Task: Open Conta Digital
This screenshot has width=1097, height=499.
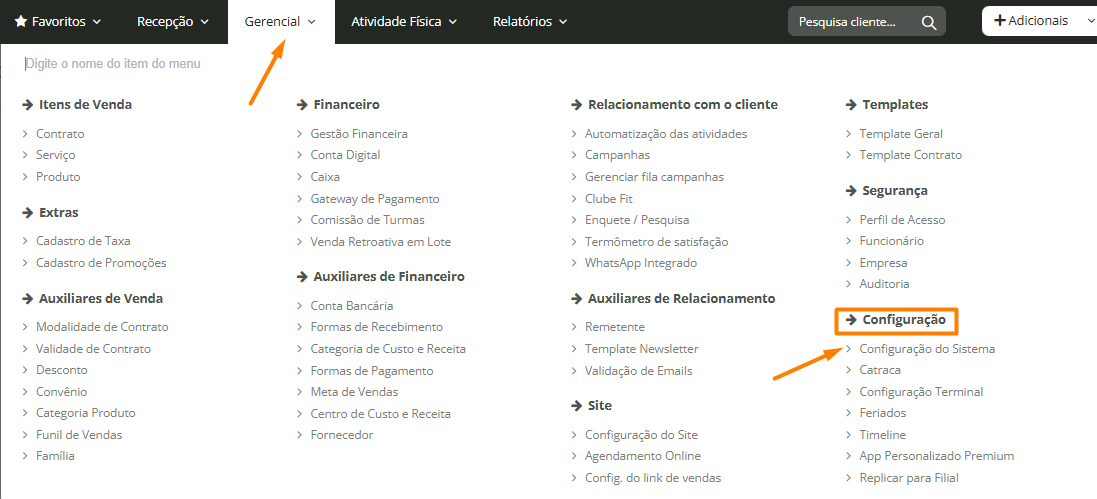Action: pos(346,155)
